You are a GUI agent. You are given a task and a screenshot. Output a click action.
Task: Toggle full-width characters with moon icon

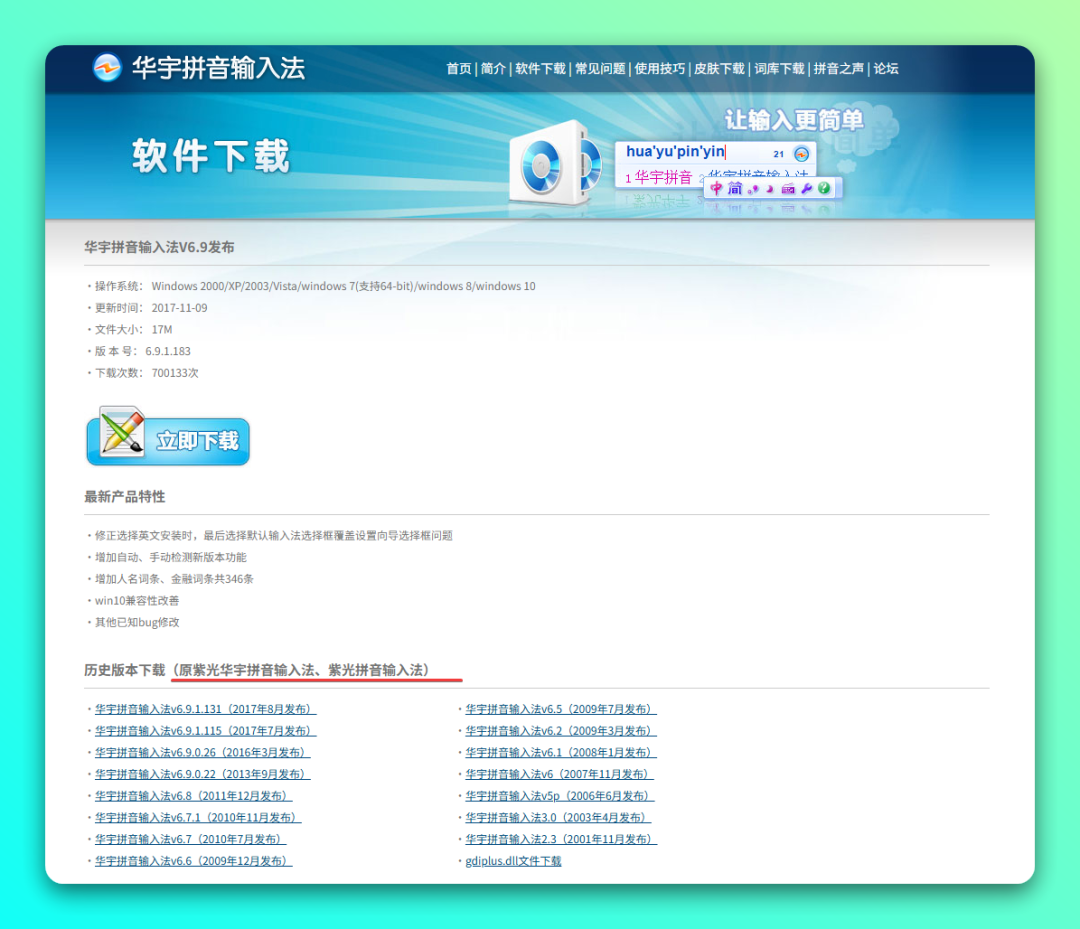770,188
